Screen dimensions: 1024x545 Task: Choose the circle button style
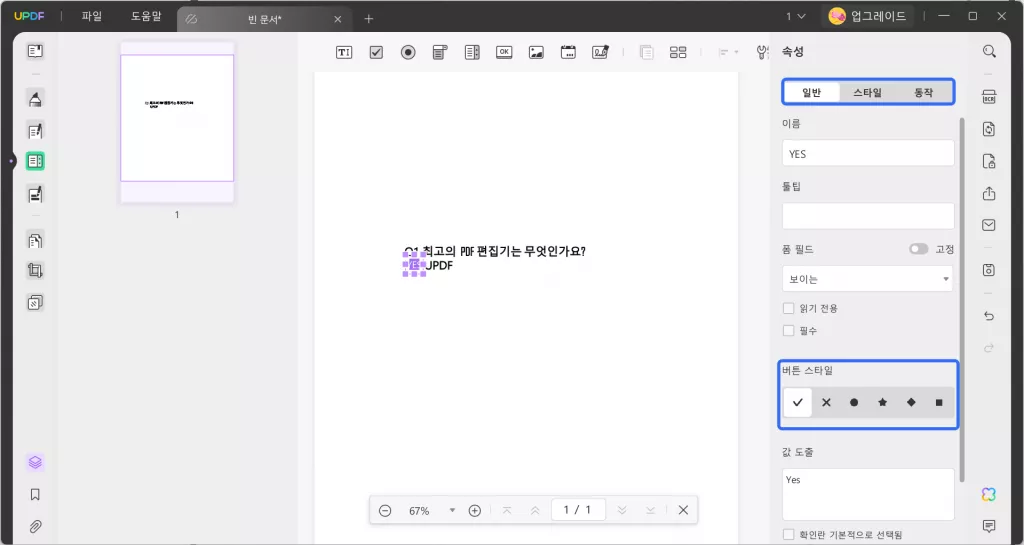(854, 403)
